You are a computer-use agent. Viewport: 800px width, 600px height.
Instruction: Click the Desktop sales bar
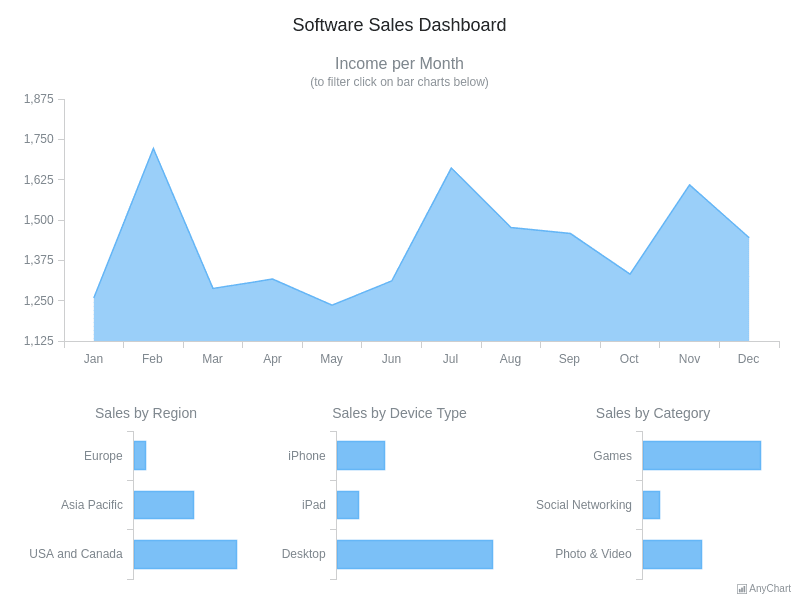coord(415,553)
